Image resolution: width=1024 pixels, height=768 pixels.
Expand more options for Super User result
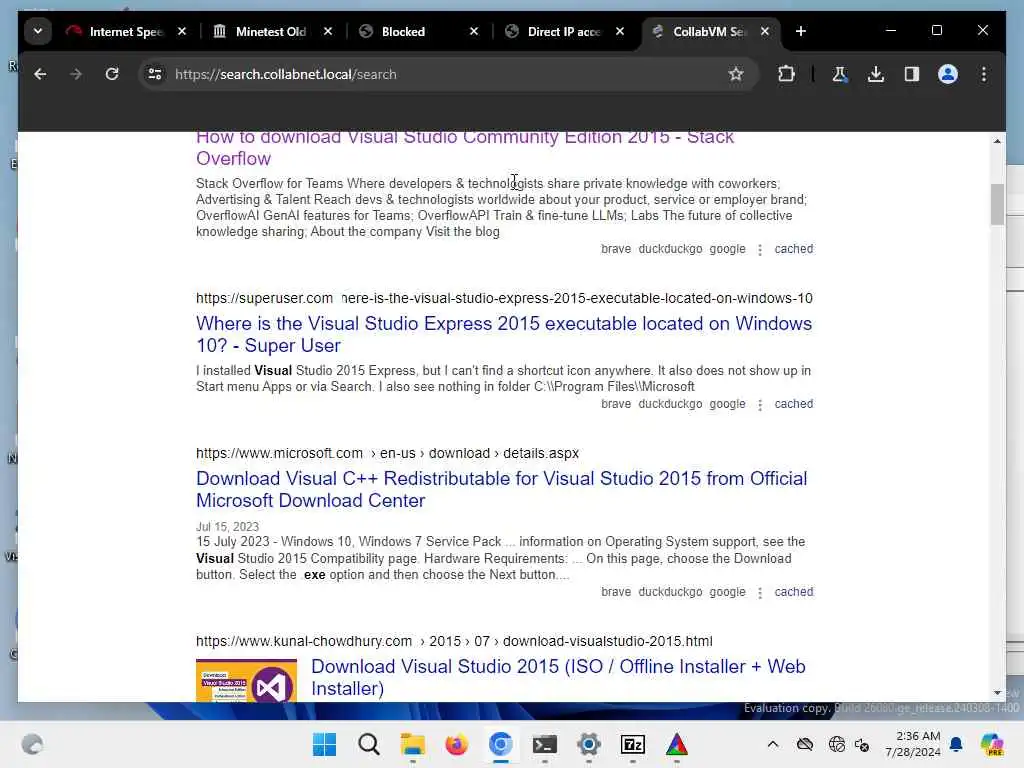tap(760, 405)
